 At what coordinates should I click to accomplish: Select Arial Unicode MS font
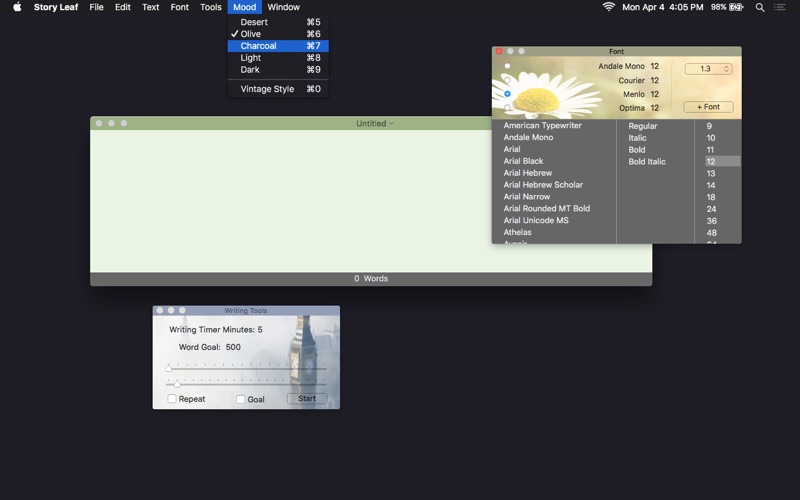tap(536, 220)
